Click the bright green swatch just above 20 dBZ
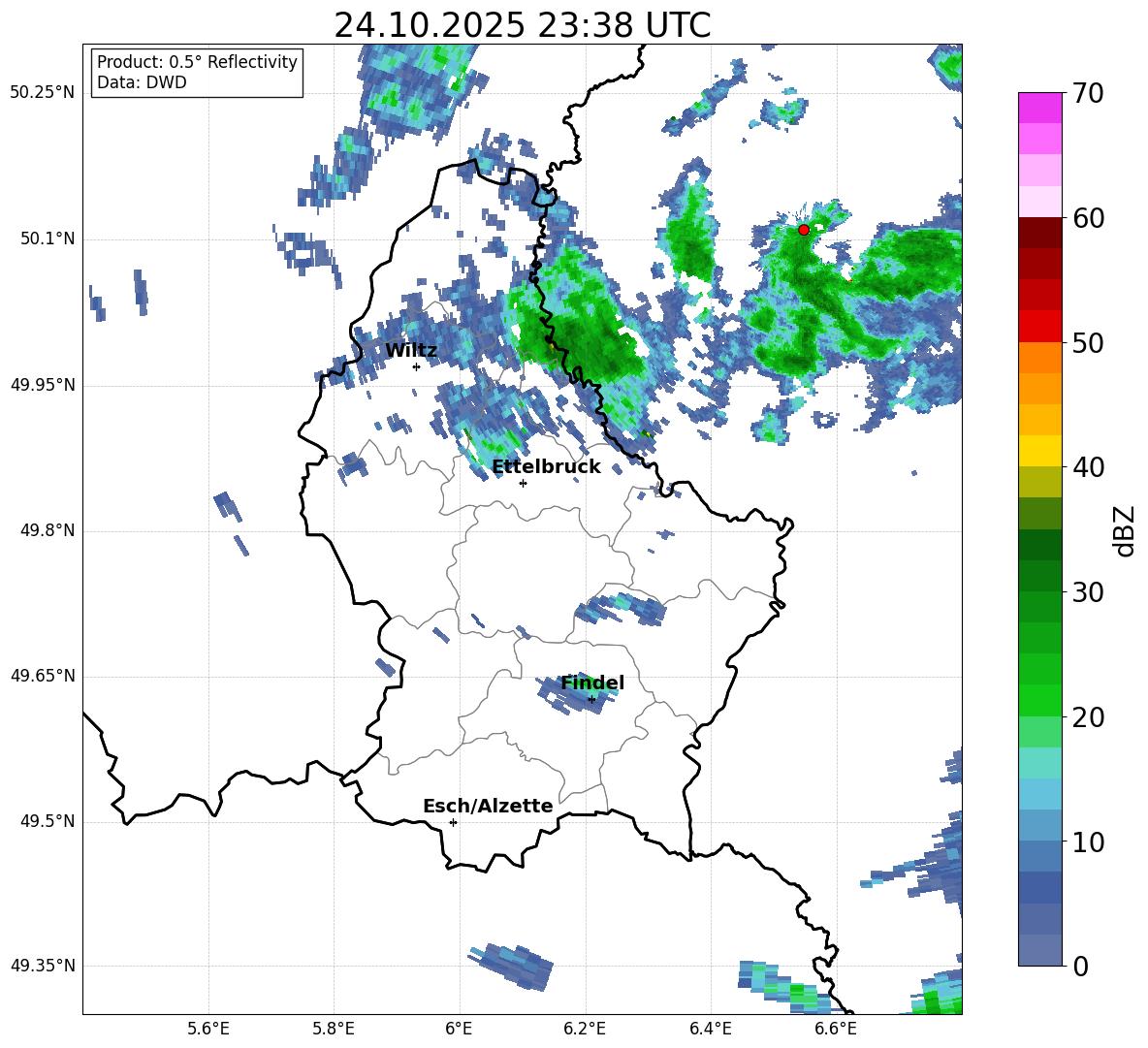 (x=1040, y=700)
